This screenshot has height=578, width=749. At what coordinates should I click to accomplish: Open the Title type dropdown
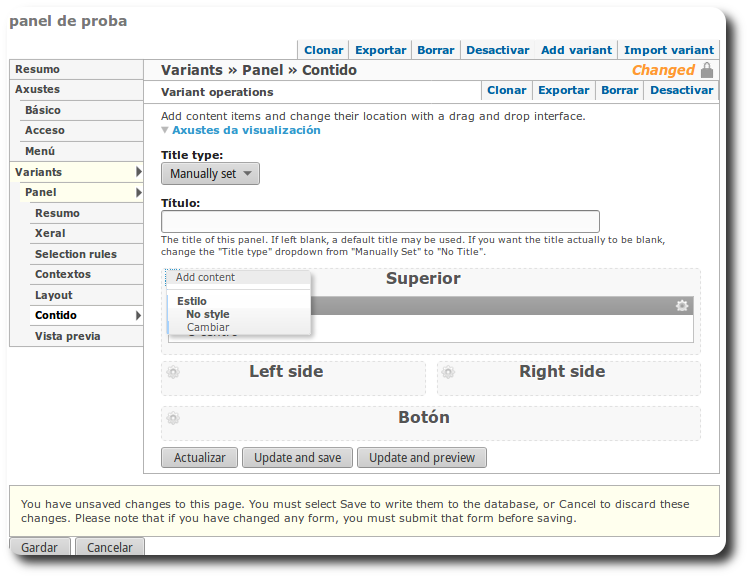210,174
